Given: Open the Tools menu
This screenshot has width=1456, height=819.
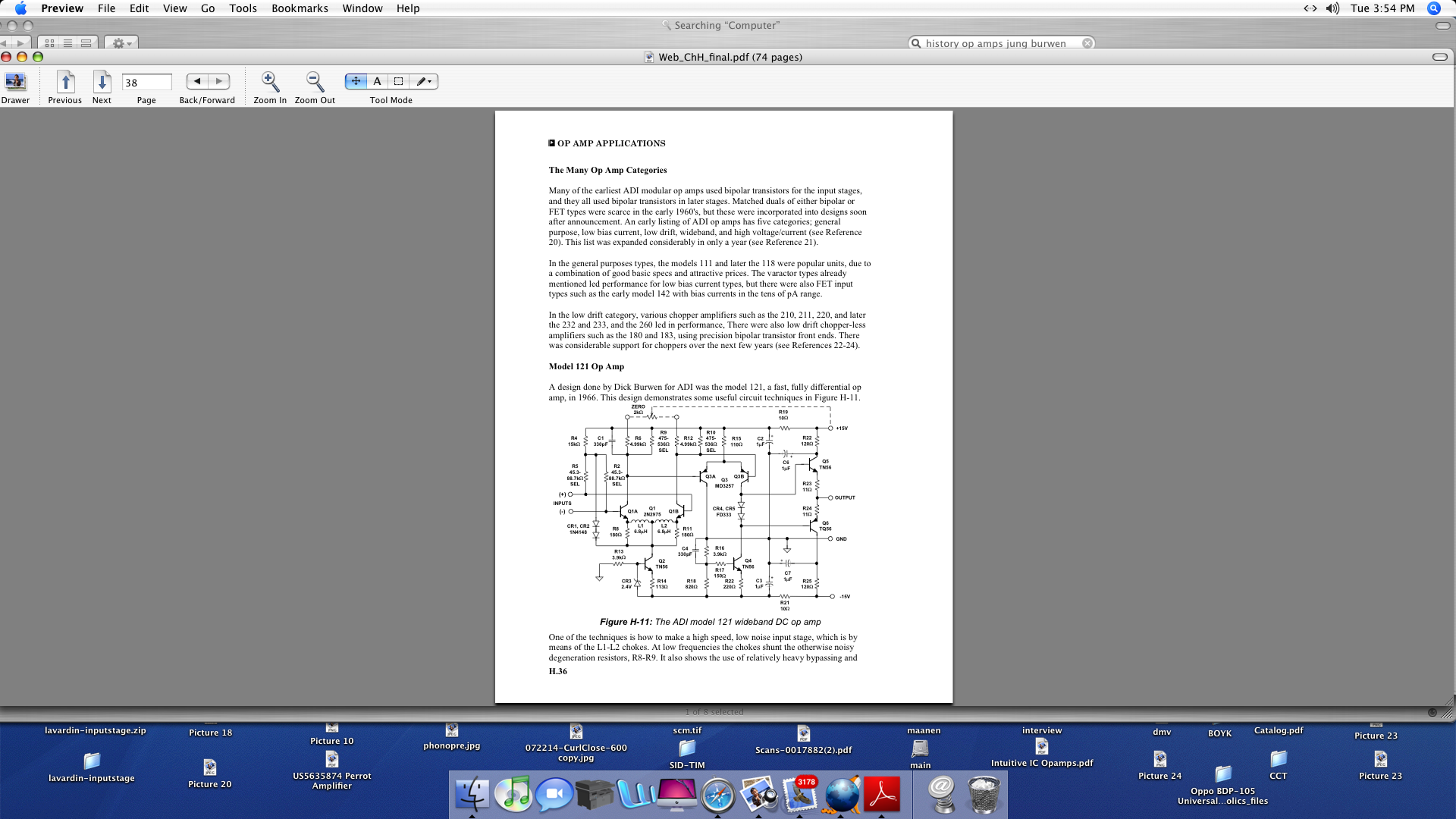Looking at the screenshot, I should coord(243,8).
